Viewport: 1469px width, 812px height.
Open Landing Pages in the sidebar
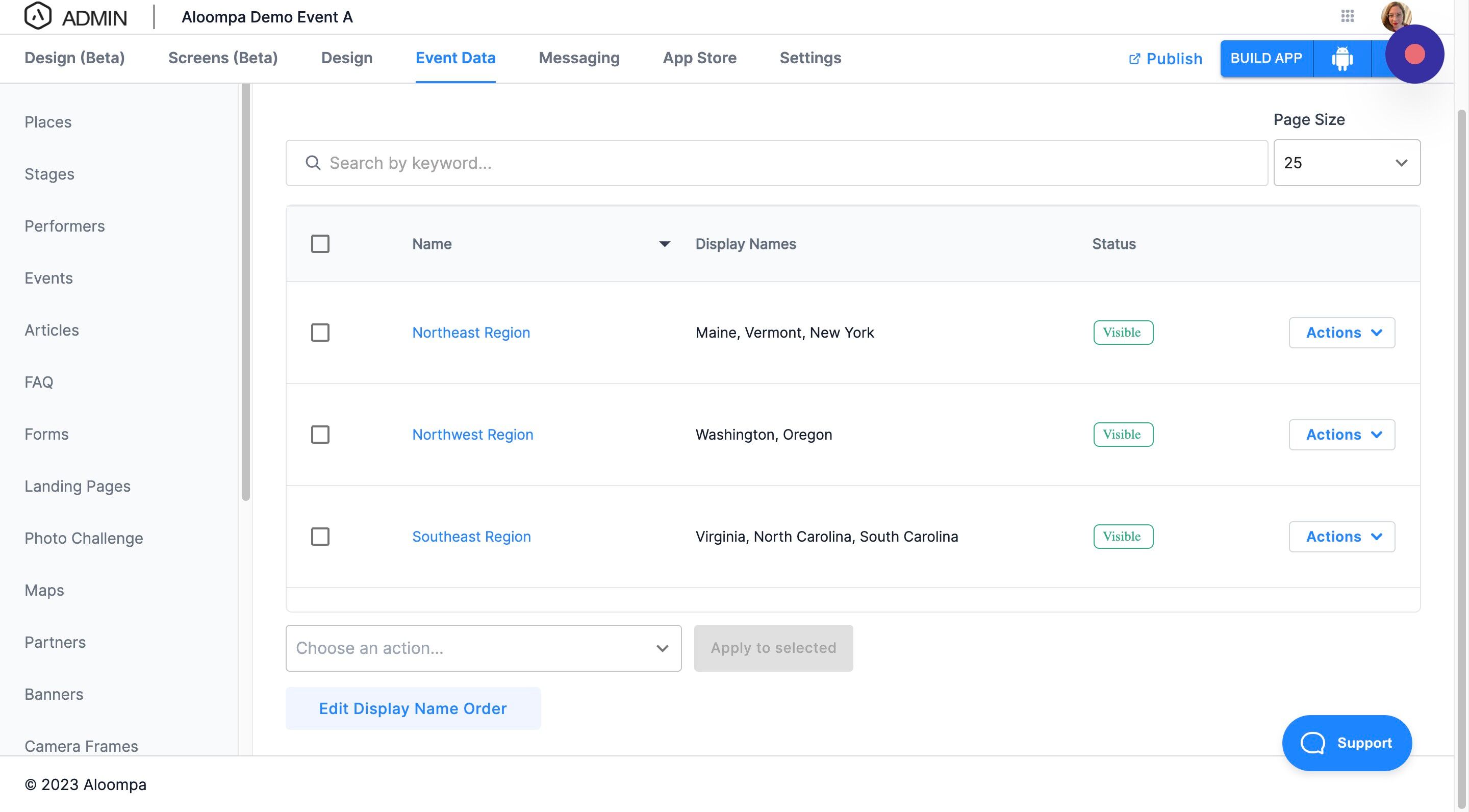(78, 487)
